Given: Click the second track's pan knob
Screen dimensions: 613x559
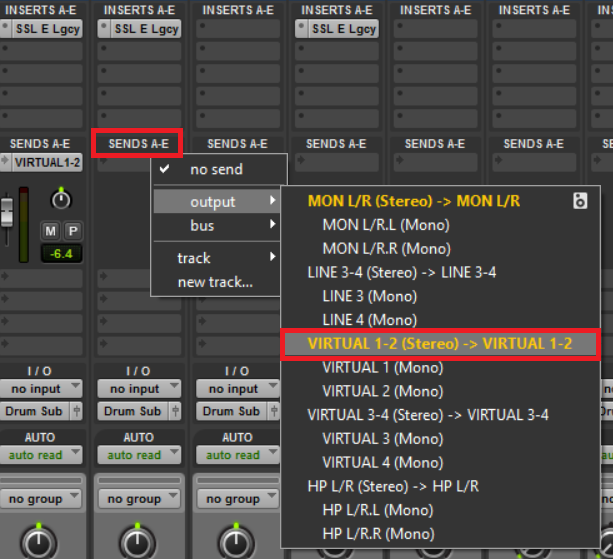Looking at the screenshot, I should click(x=138, y=541).
